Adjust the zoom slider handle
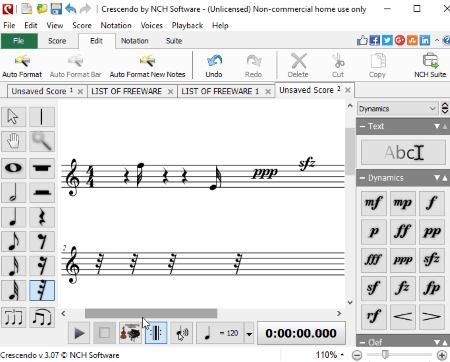 tap(385, 355)
